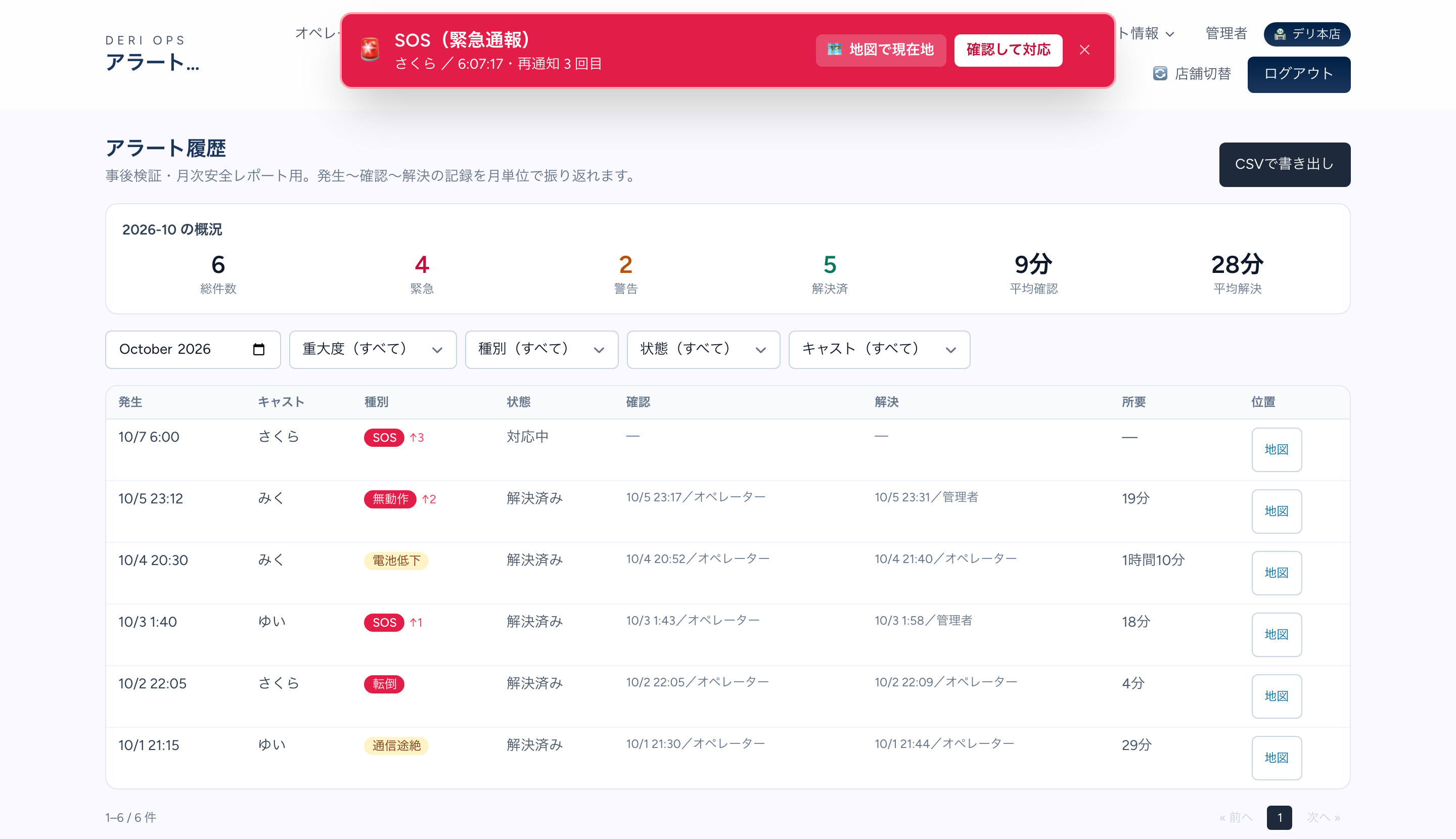This screenshot has width=1456, height=839.
Task: Click the ↑3 re-notify count indicator
Action: 417,438
